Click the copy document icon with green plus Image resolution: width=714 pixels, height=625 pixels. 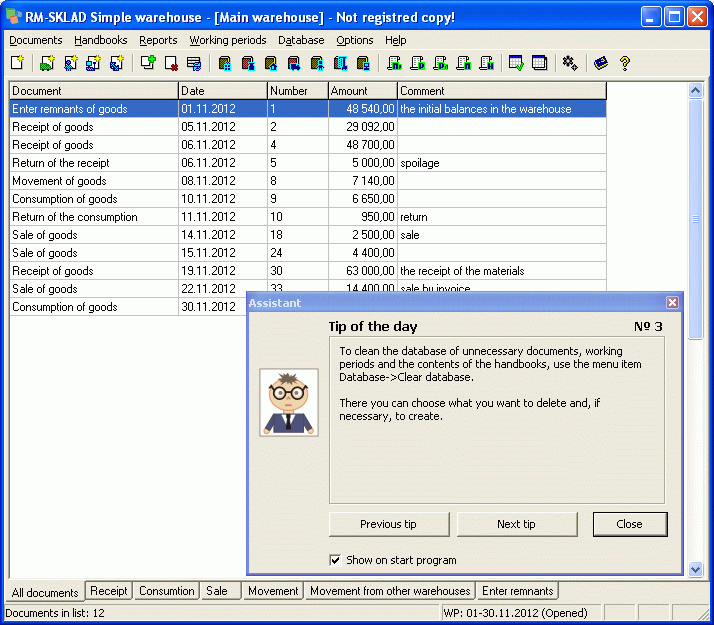[x=148, y=63]
